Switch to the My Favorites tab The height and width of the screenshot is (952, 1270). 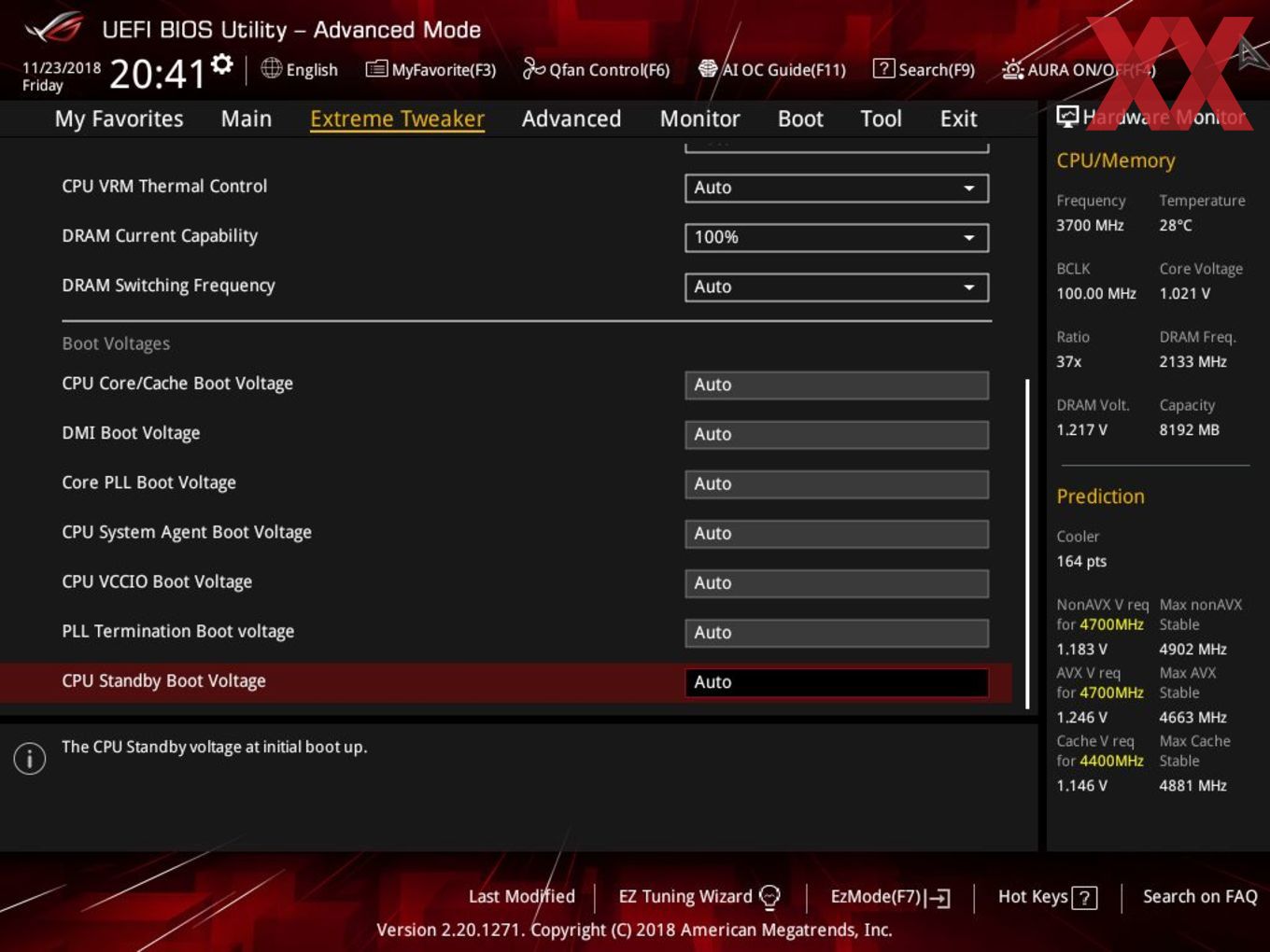pos(119,119)
